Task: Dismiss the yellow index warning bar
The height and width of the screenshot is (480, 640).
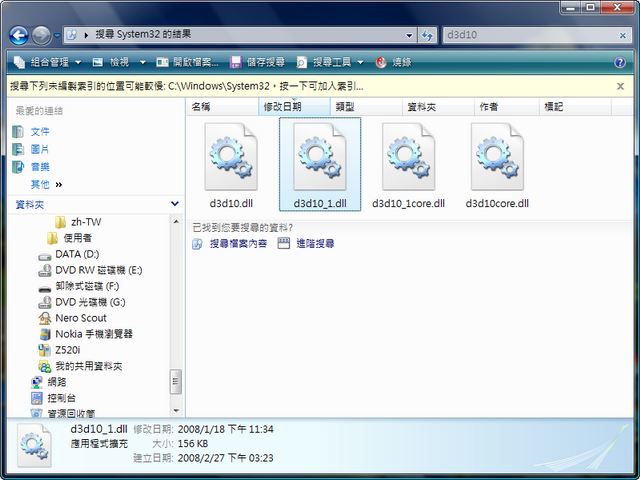Action: click(x=620, y=87)
